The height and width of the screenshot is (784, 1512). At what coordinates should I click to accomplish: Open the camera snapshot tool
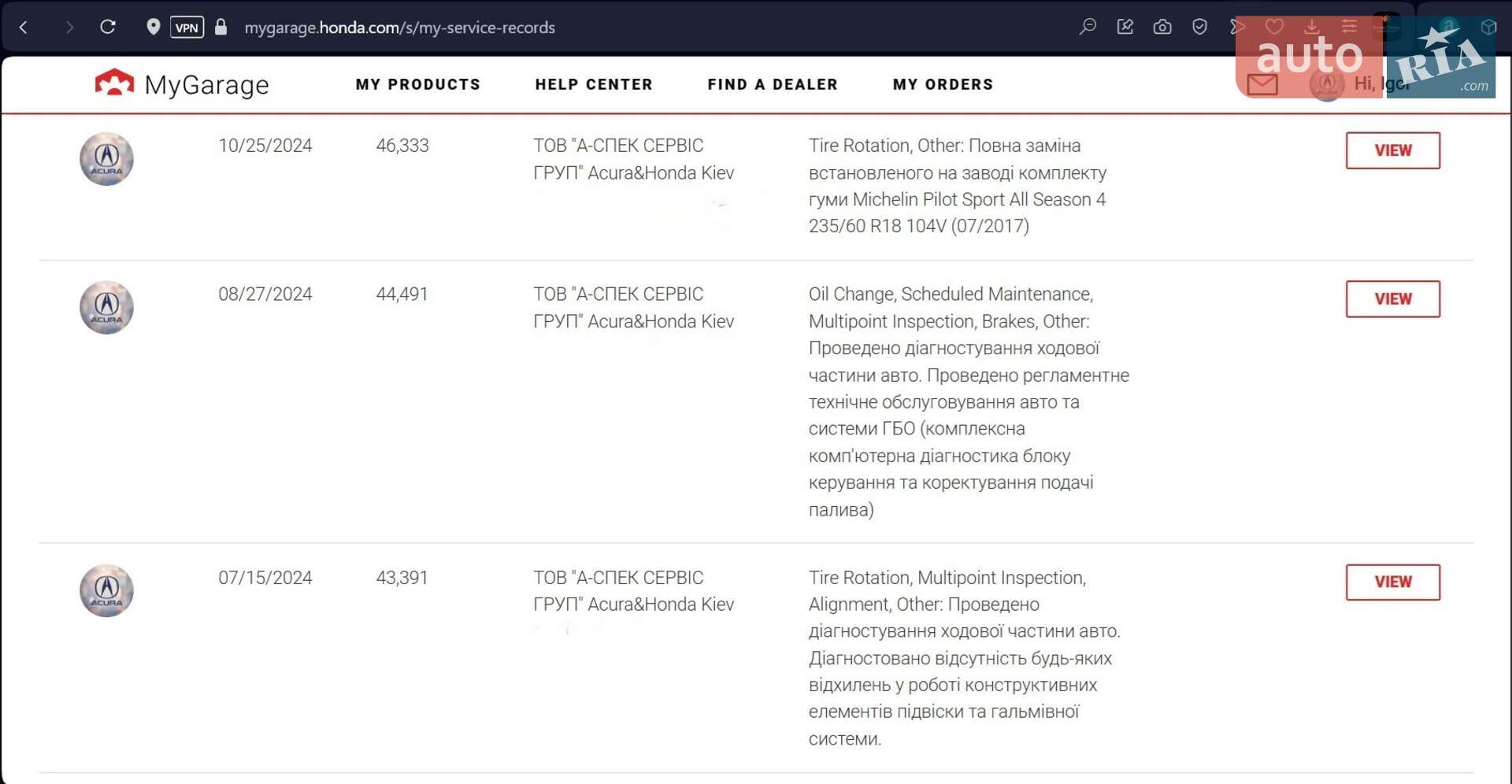click(x=1162, y=27)
